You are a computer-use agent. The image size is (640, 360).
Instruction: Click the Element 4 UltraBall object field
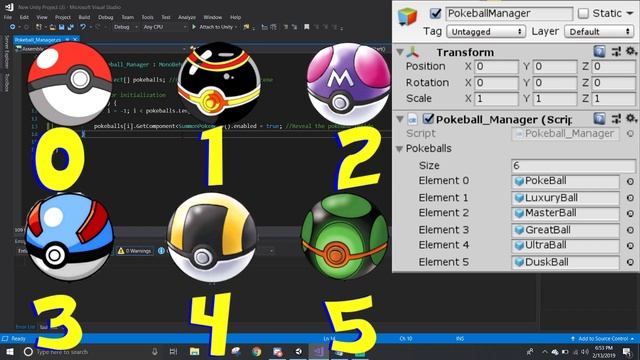[x=565, y=246]
